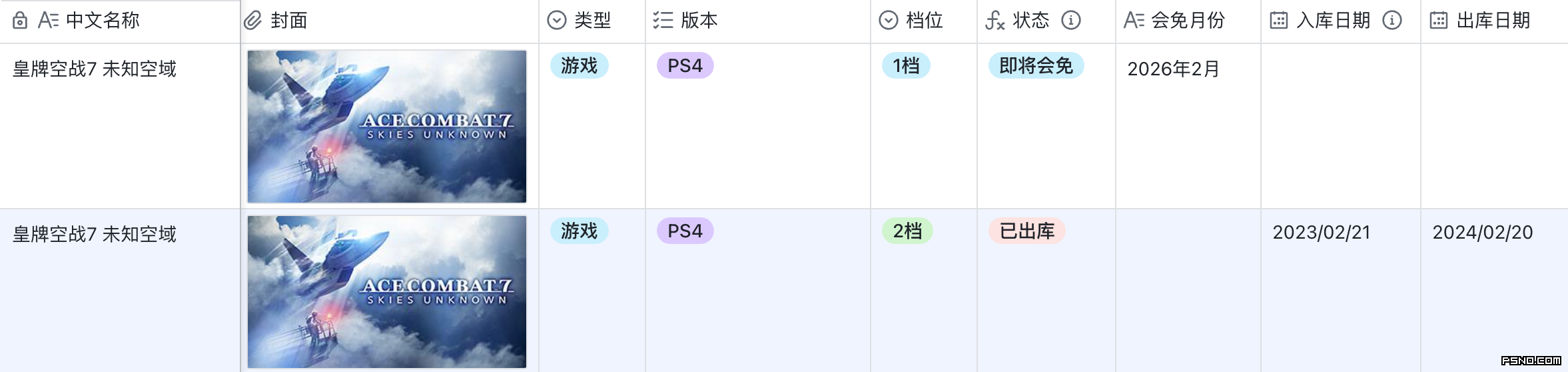The height and width of the screenshot is (372, 1568).
Task: Open first row Ace Combat 7 cover thumbnail
Action: tap(386, 126)
